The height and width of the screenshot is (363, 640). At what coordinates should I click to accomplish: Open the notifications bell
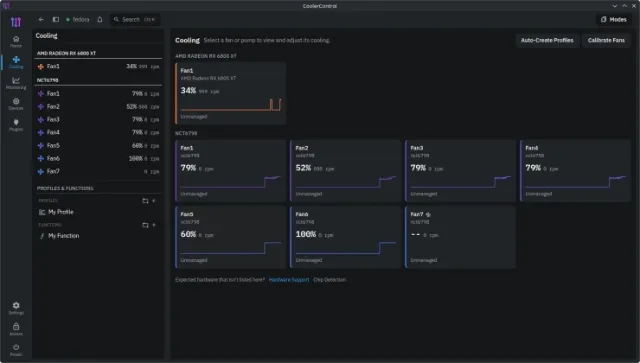point(100,19)
